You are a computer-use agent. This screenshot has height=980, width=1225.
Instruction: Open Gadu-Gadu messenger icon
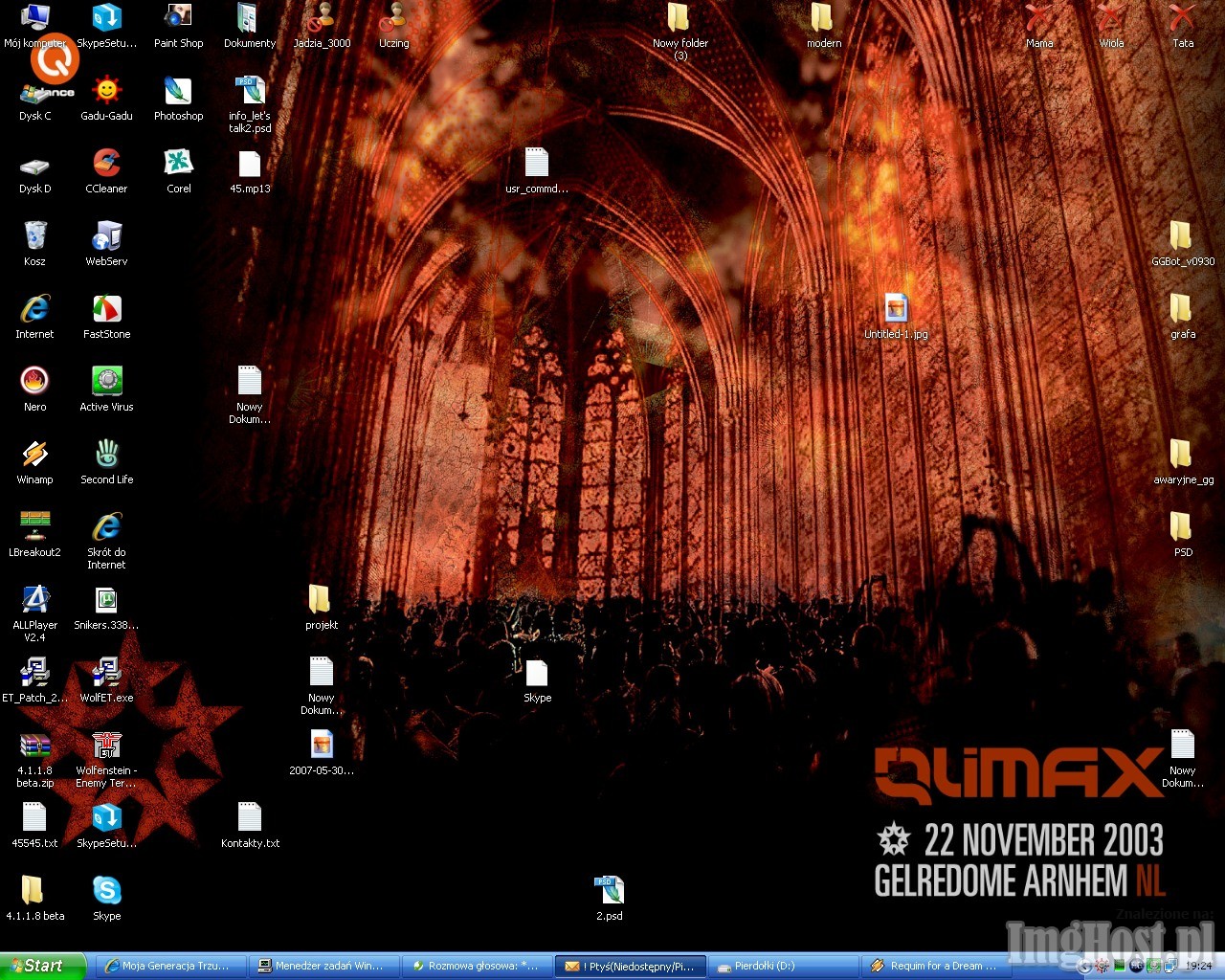point(106,99)
